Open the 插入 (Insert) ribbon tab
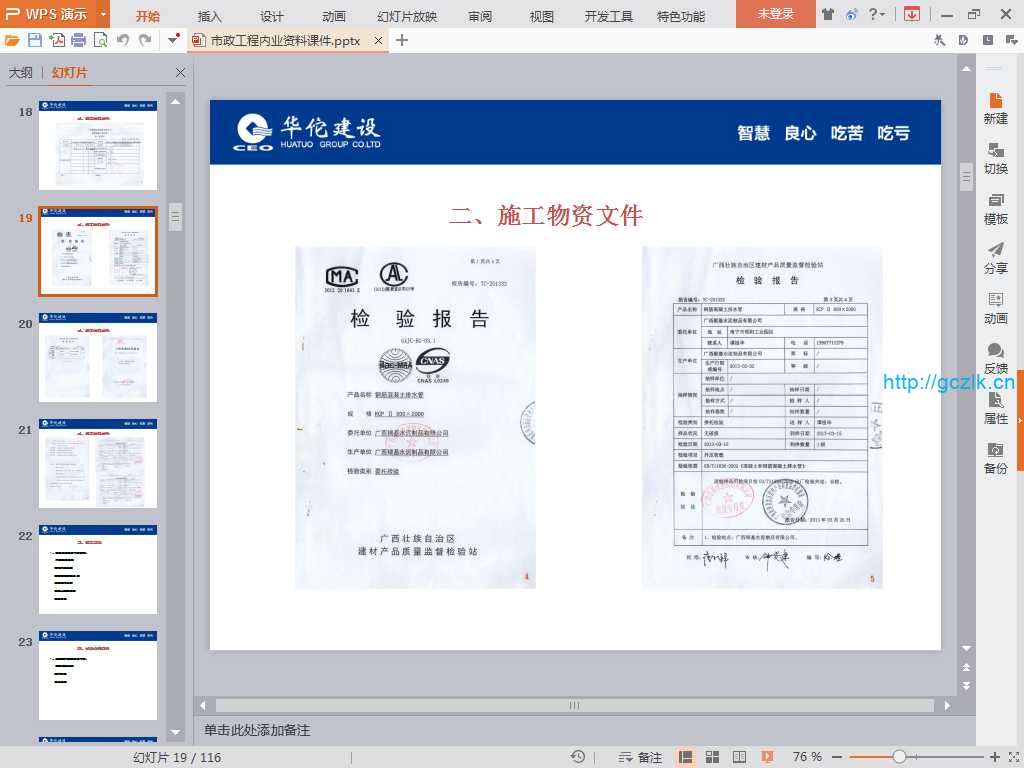Viewport: 1024px width, 768px height. click(210, 16)
